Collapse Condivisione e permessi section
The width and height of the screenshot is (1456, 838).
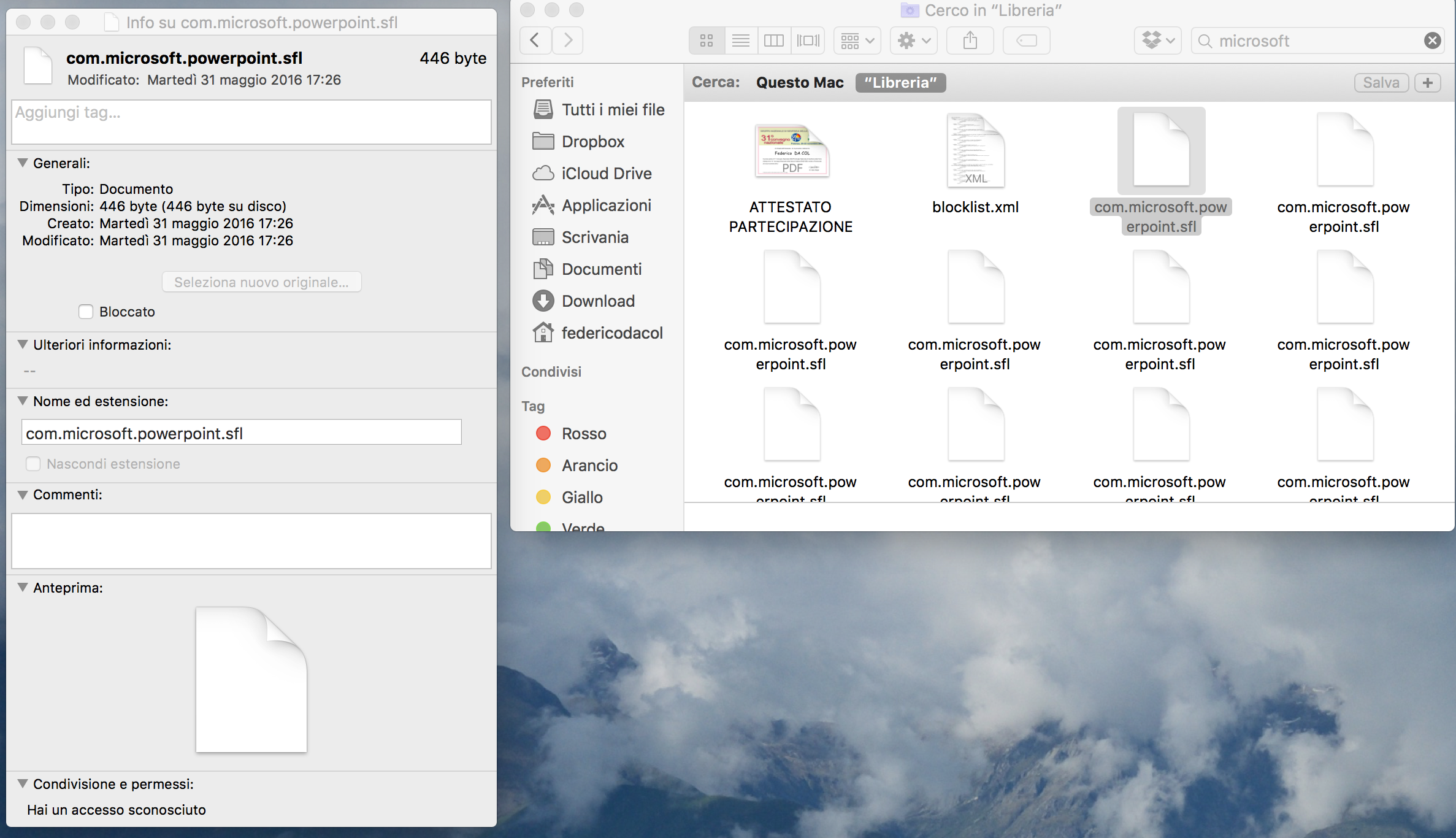coord(23,784)
